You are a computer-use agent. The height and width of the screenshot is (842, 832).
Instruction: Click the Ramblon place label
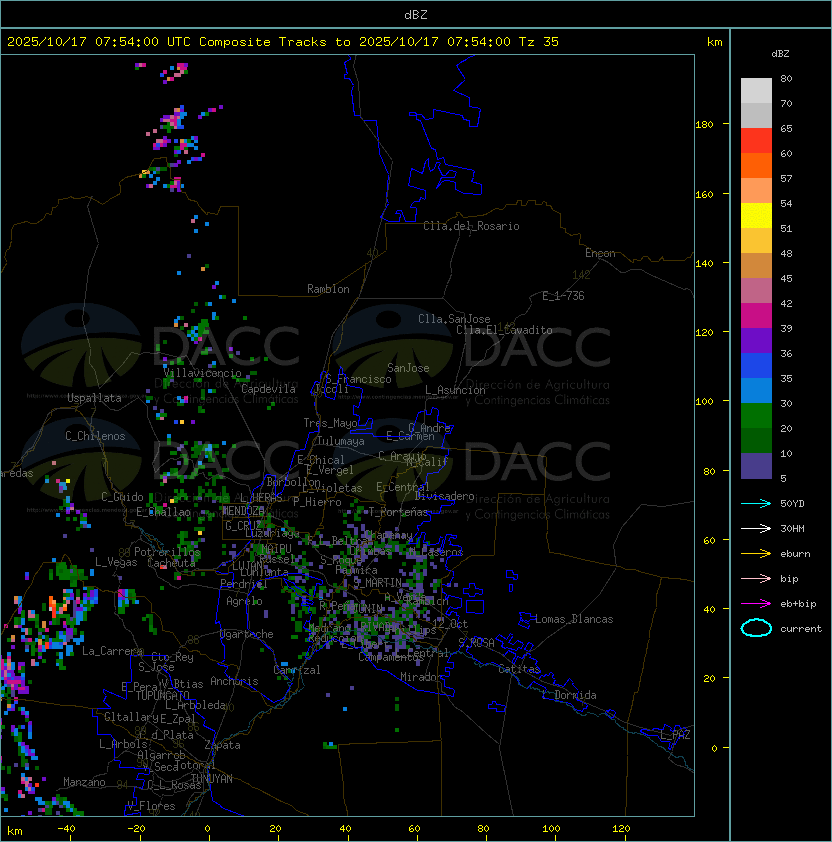point(328,289)
